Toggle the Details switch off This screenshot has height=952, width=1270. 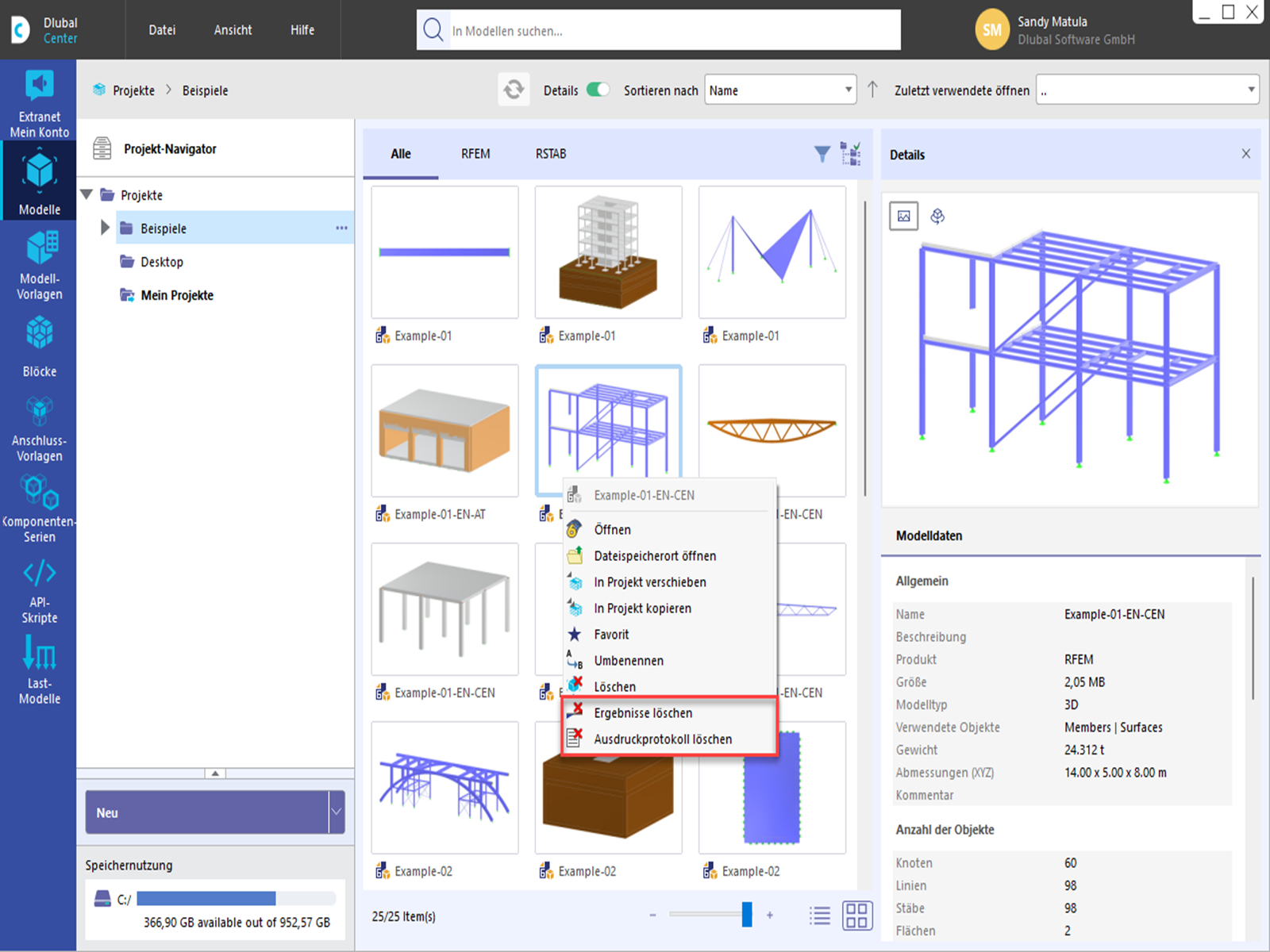pyautogui.click(x=598, y=90)
